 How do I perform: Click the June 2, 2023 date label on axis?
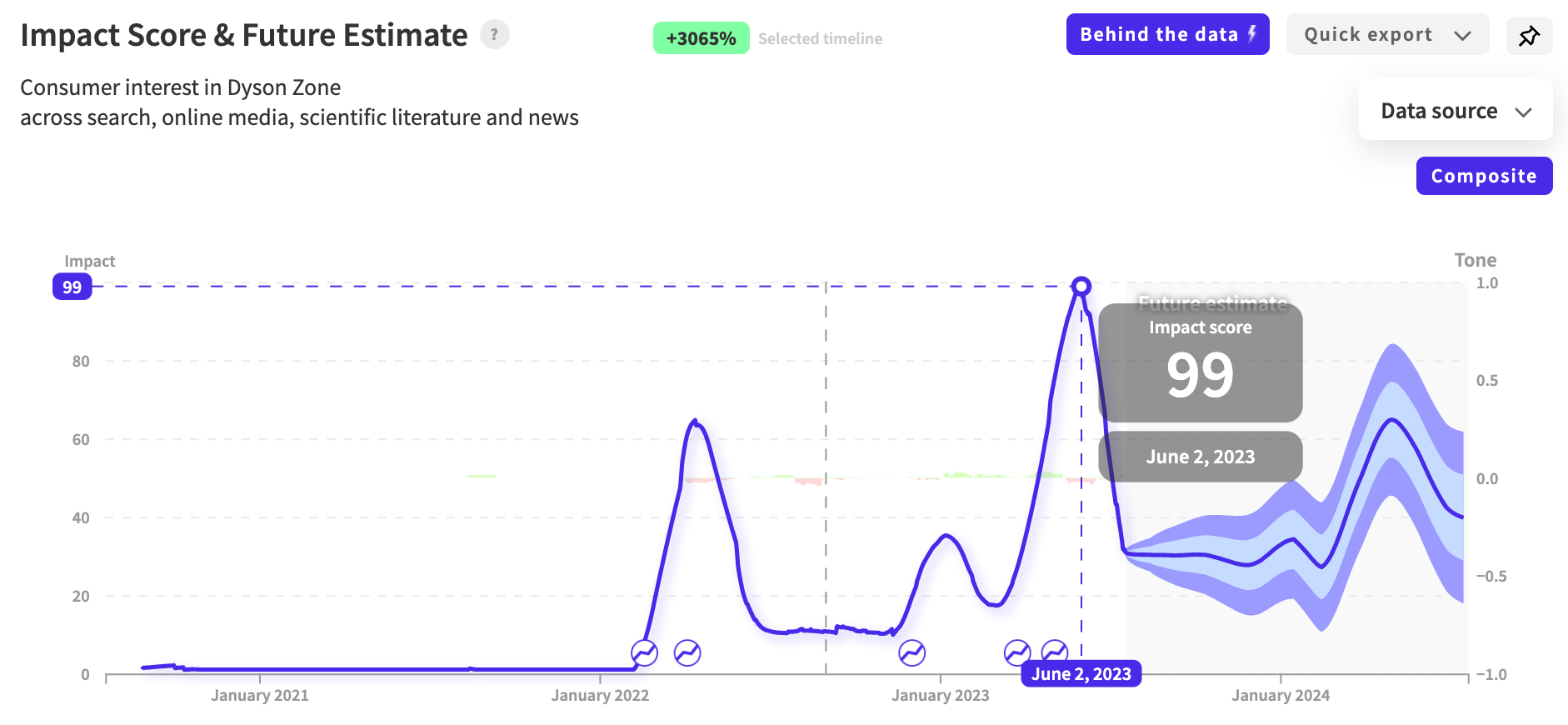tap(1081, 673)
